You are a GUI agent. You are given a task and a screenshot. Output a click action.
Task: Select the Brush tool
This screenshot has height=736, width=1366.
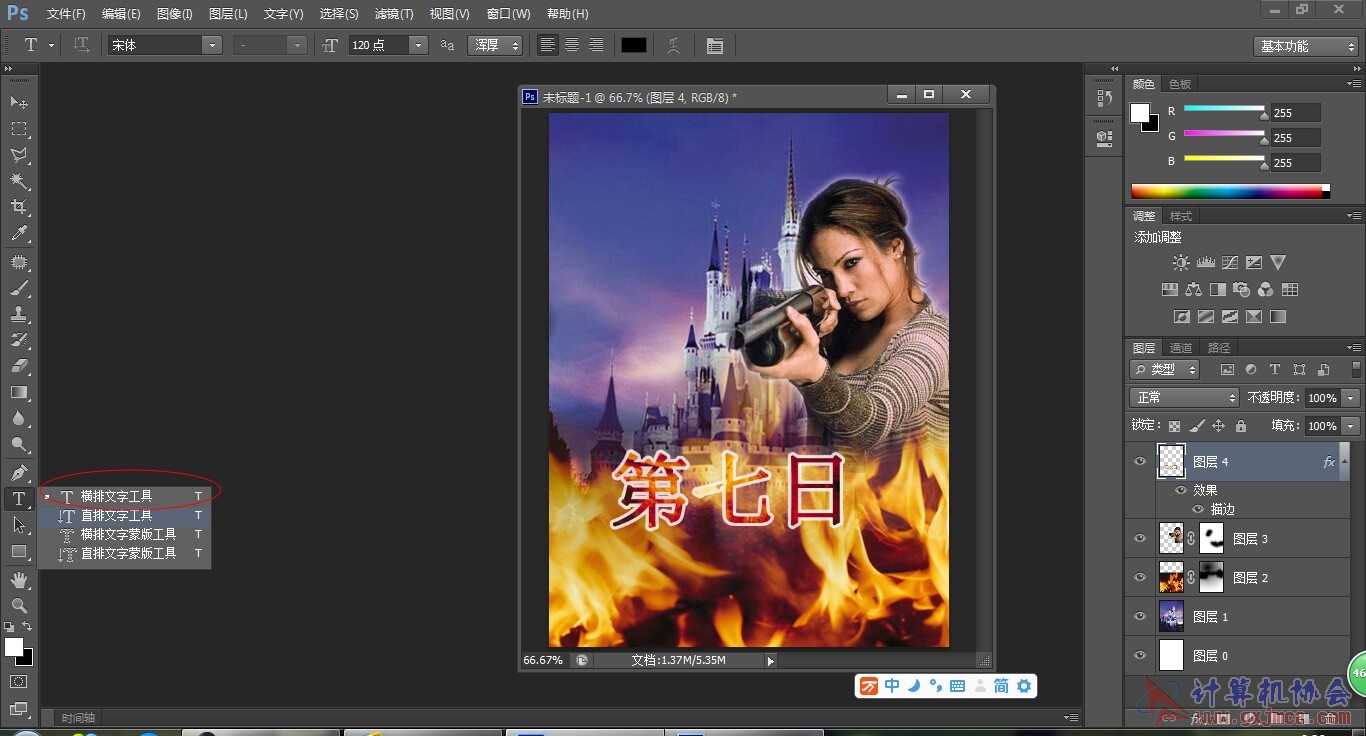pos(19,288)
